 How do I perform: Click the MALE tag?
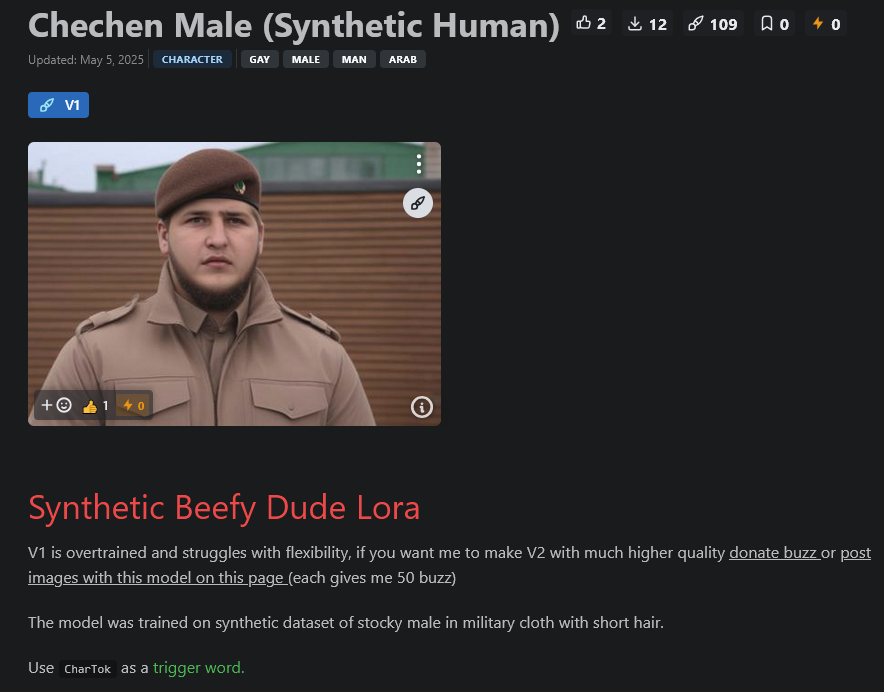click(x=306, y=59)
